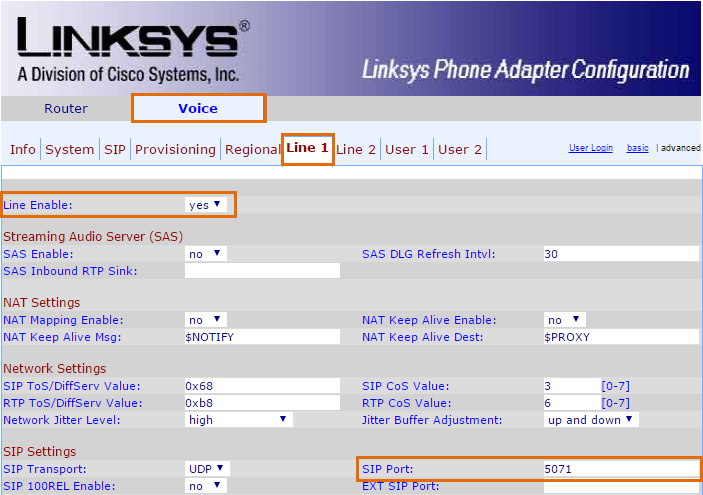Click the SIP Port field
This screenshot has width=703, height=495.
(621, 469)
